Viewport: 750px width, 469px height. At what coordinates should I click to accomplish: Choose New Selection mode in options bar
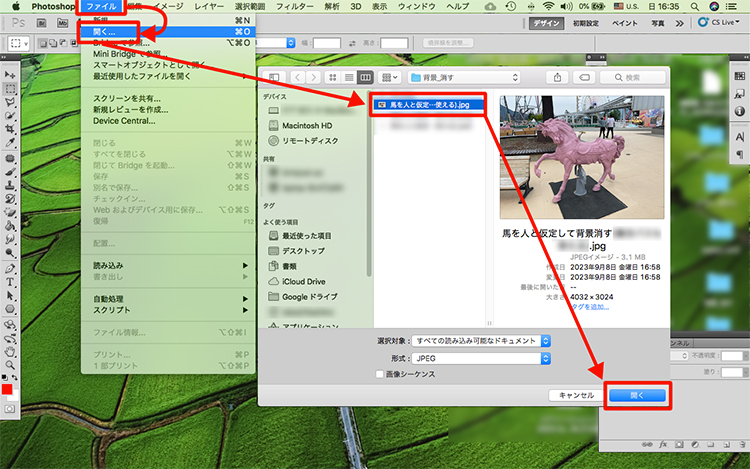point(43,44)
